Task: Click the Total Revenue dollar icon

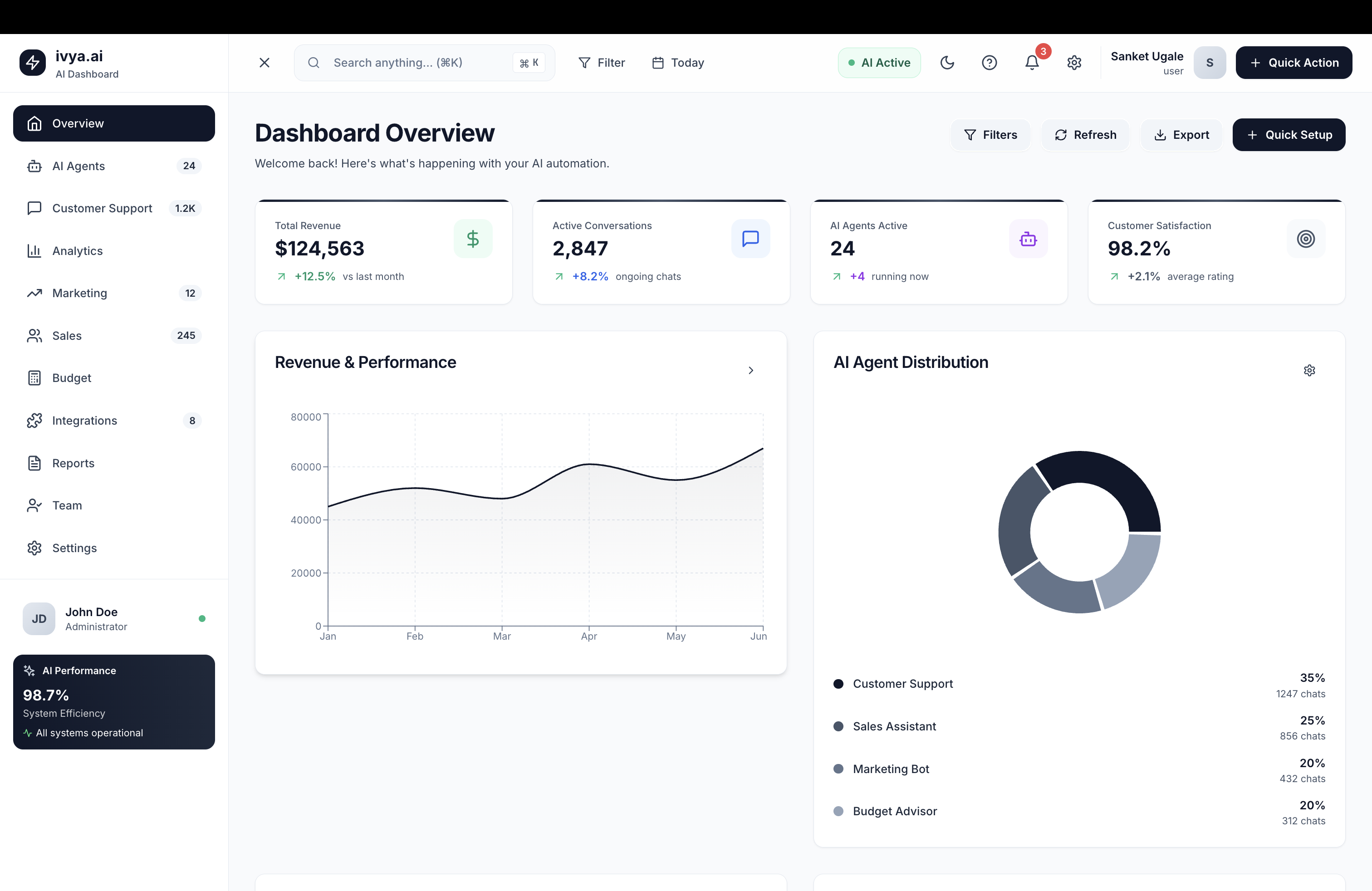Action: click(473, 239)
